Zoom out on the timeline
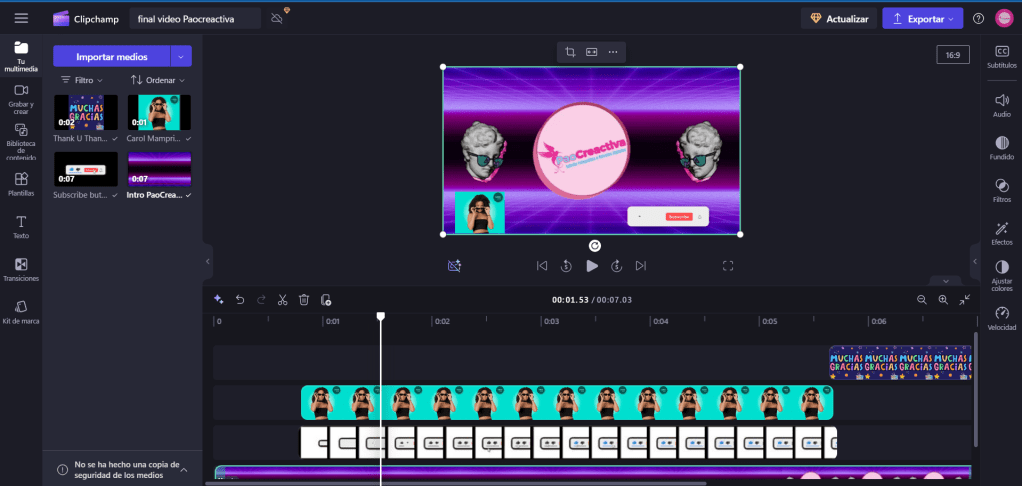 coord(922,299)
